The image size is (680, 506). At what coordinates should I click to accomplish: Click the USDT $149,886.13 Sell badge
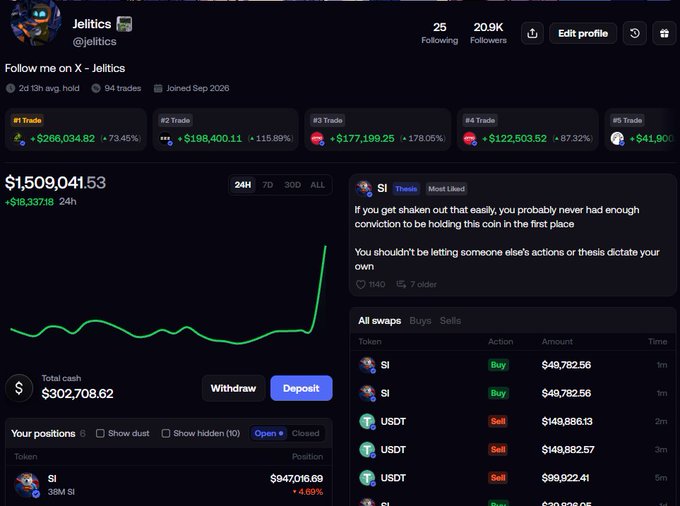[498, 421]
